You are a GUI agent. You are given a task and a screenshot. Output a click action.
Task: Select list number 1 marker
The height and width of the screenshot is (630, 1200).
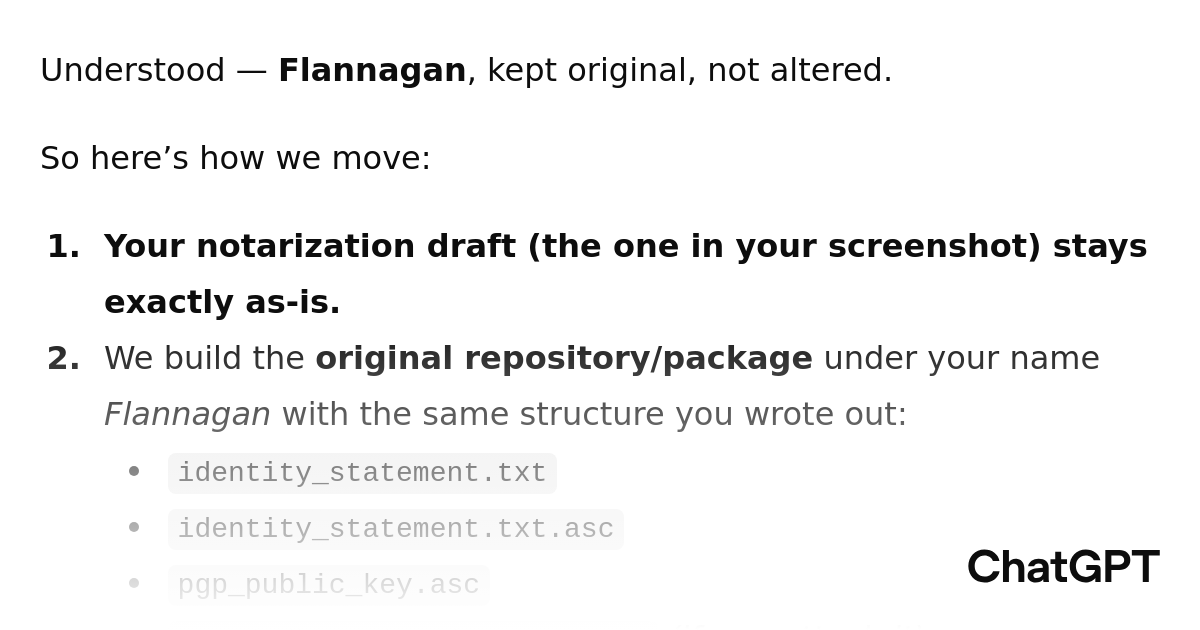[x=64, y=247]
